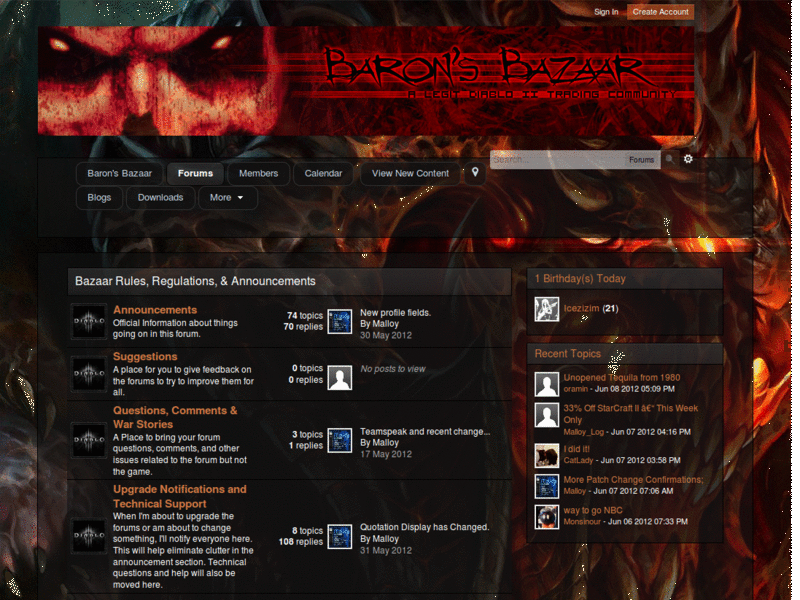Visit Malloy_Log's profile link

pos(584,432)
